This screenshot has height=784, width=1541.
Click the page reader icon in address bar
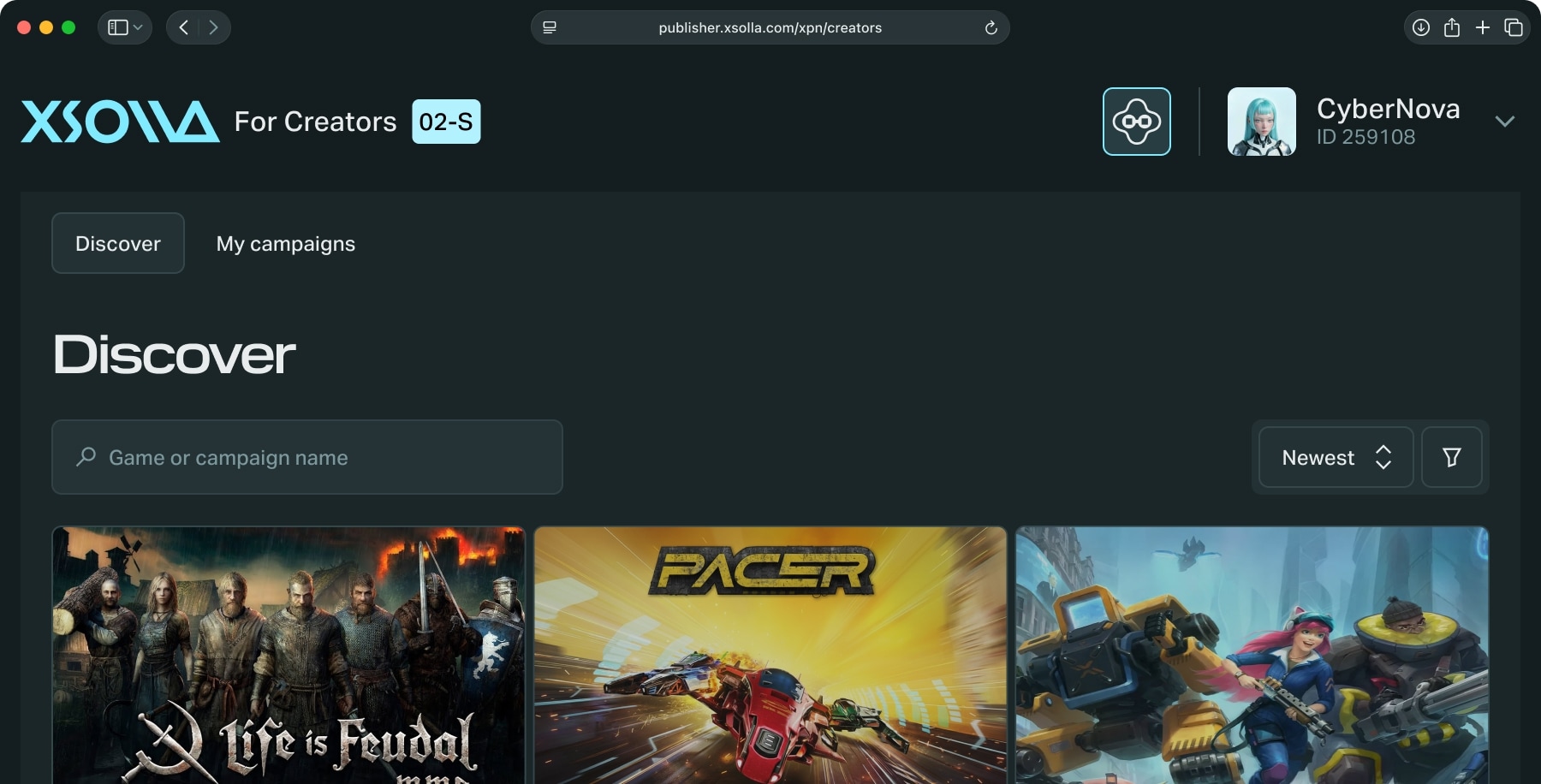tap(550, 27)
